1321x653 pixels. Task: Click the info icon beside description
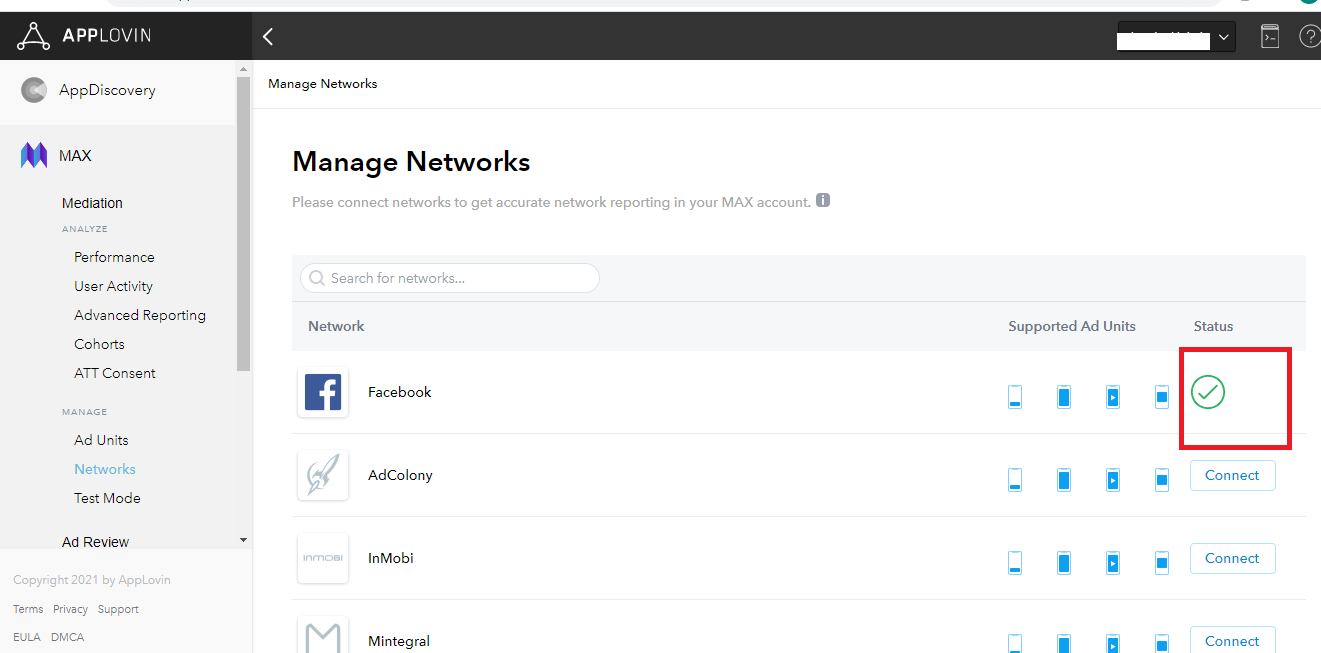[x=823, y=200]
